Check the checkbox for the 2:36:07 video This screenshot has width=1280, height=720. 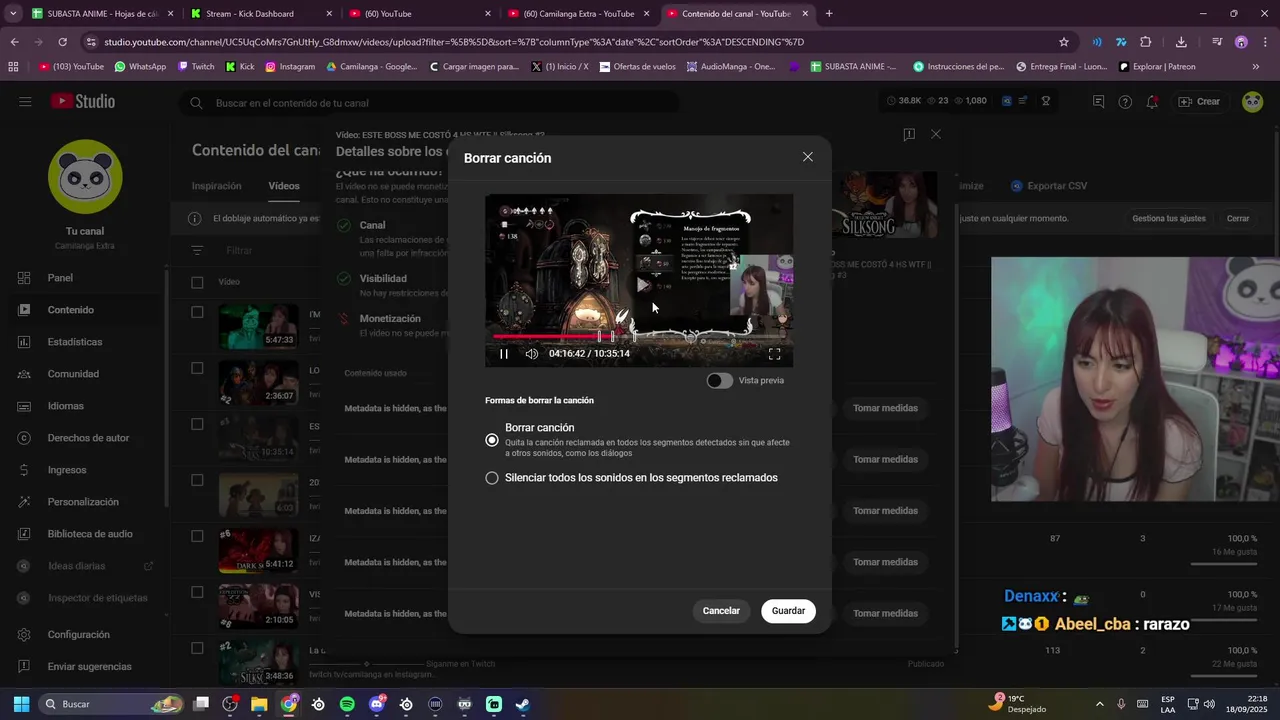tap(197, 368)
